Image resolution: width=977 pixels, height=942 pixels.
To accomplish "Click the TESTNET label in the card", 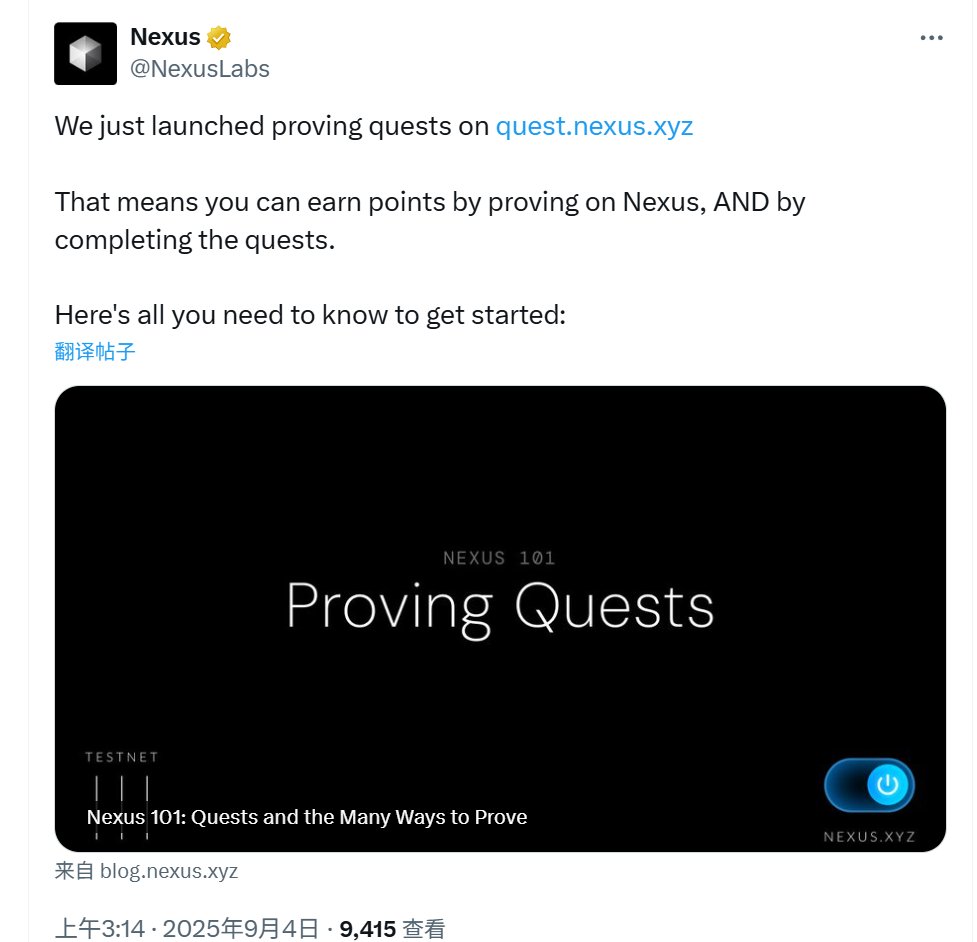I will tap(121, 757).
